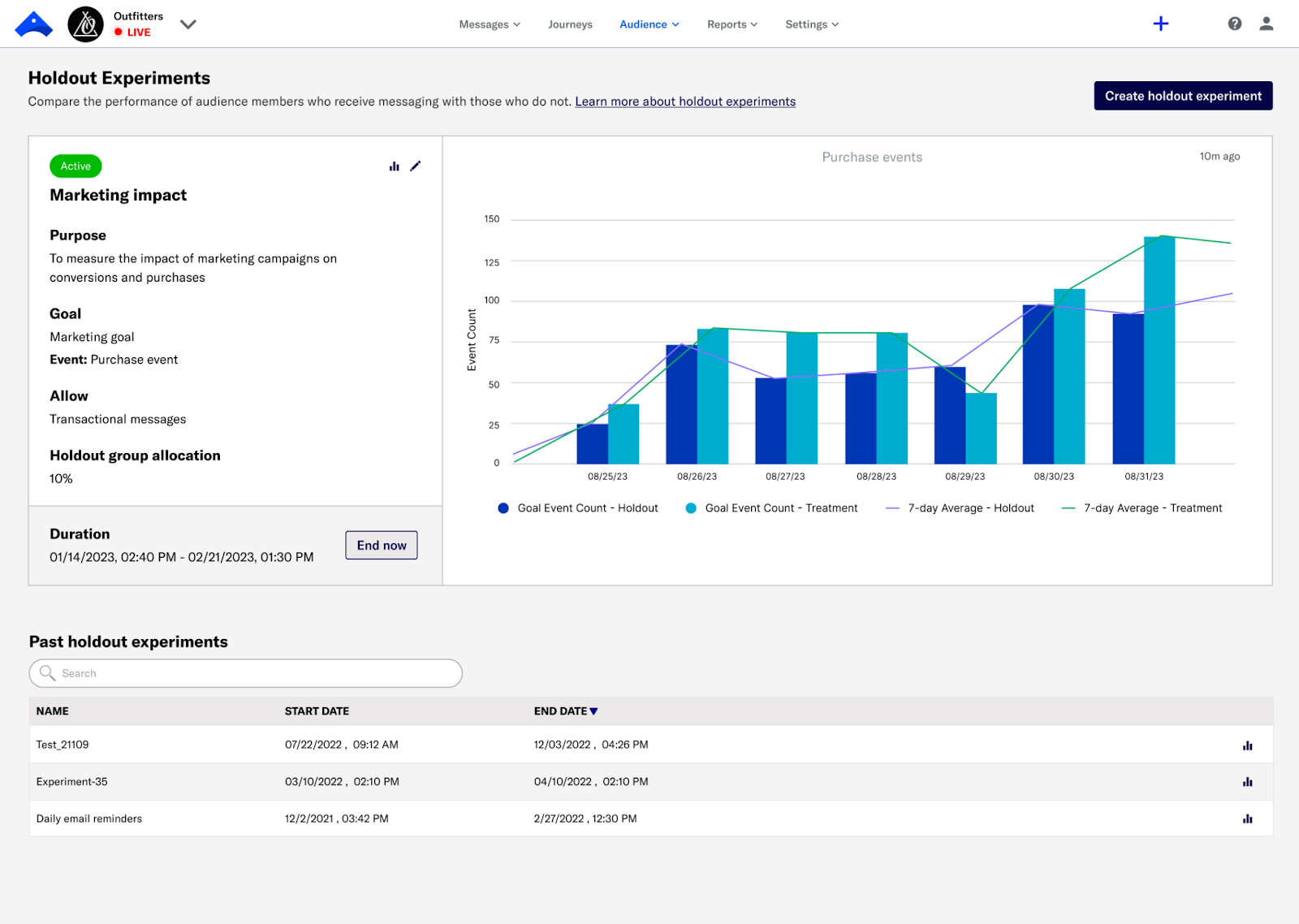
Task: Open the help question mark icon
Action: click(x=1234, y=24)
